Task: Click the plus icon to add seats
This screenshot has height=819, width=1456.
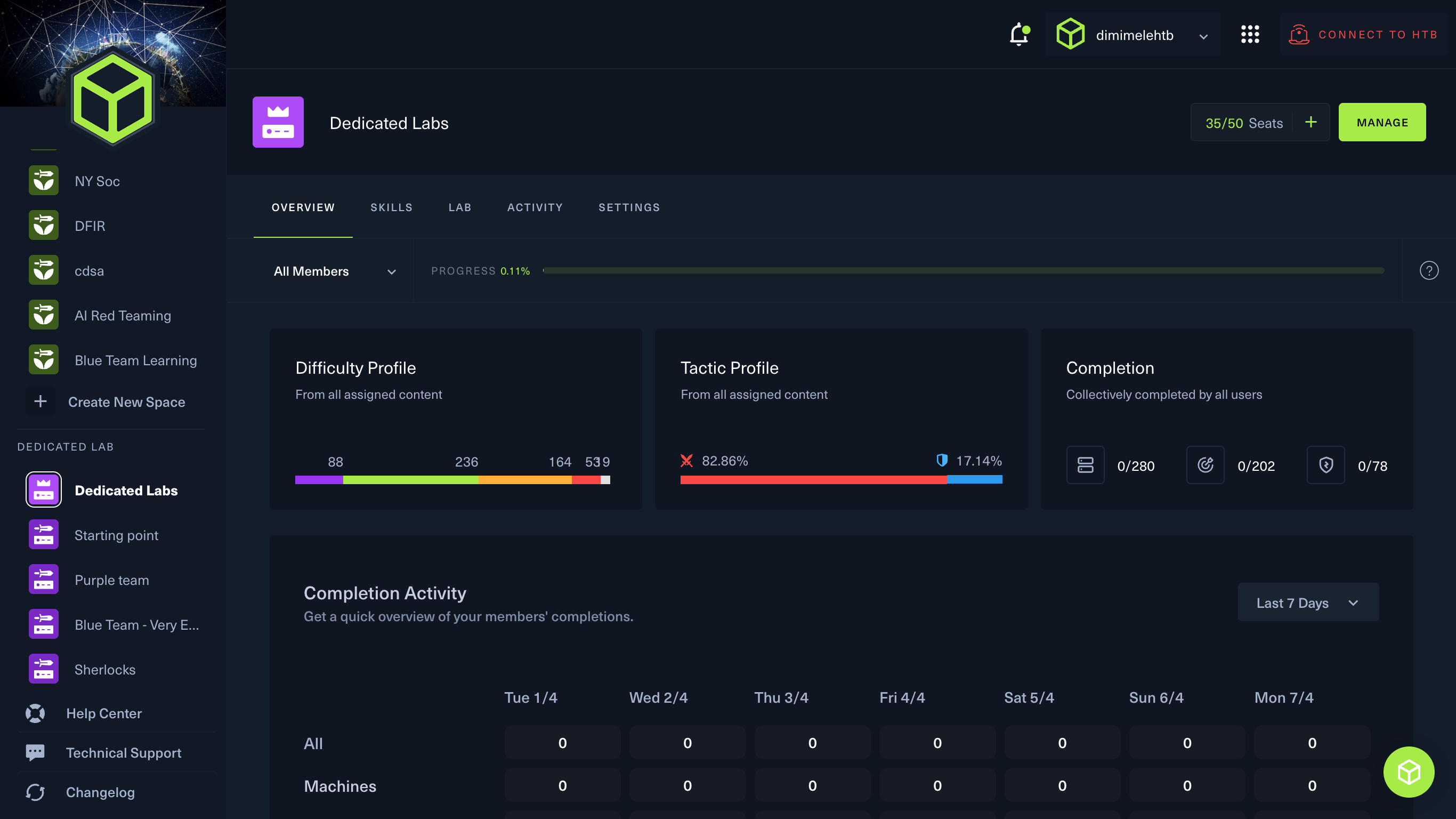Action: 1311,122
